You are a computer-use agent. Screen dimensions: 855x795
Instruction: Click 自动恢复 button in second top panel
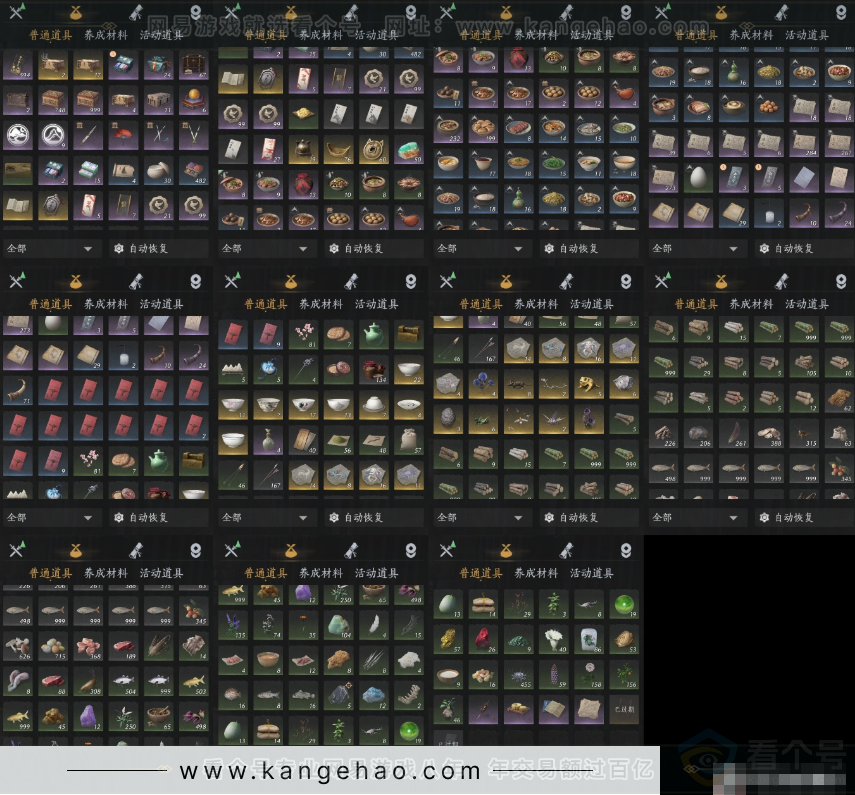click(x=374, y=249)
